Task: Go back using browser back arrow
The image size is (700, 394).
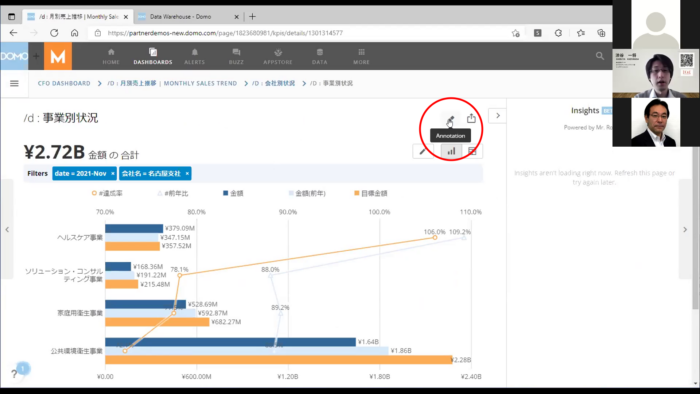Action: (13, 33)
